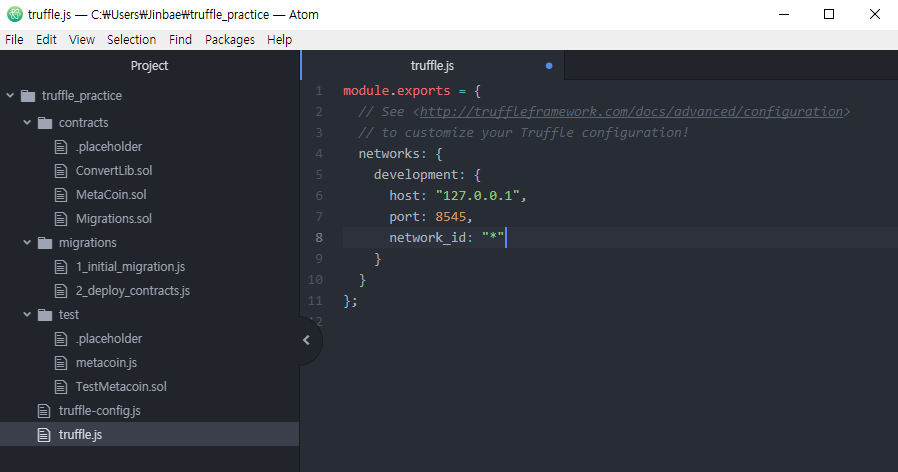Open Migrations.sol file
The height and width of the screenshot is (472, 898).
coord(114,219)
